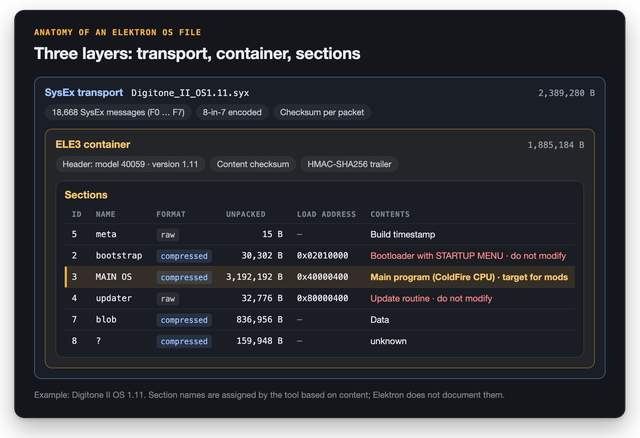Image resolution: width=640 pixels, height=438 pixels.
Task: Select the 'bootstrap' section name
Action: coord(119,256)
